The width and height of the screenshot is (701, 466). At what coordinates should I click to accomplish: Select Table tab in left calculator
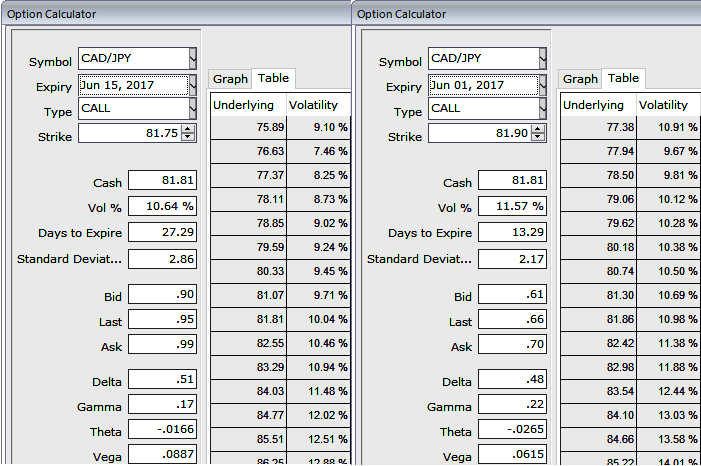[273, 78]
